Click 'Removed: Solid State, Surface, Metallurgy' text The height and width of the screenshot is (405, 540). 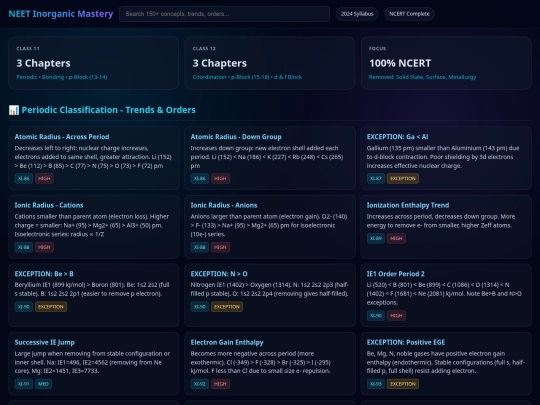(423, 77)
